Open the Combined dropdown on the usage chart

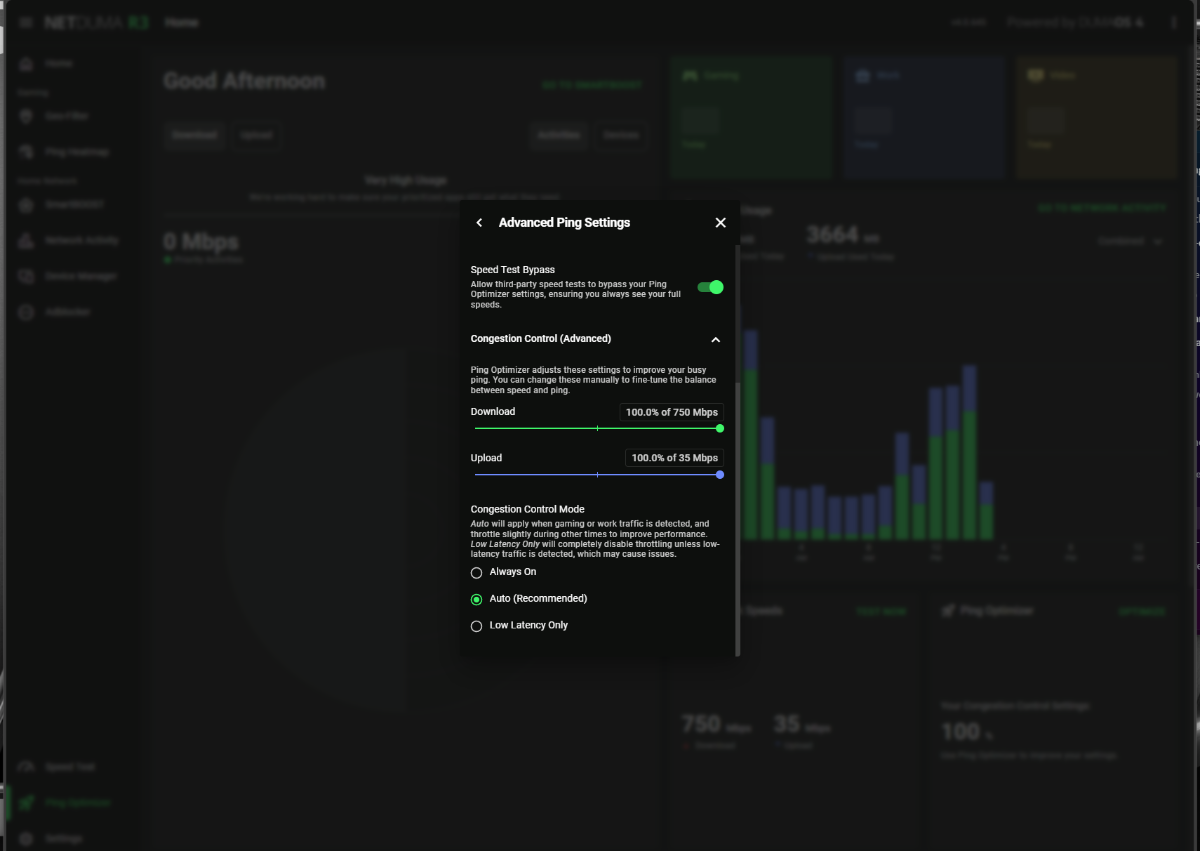tap(1130, 241)
